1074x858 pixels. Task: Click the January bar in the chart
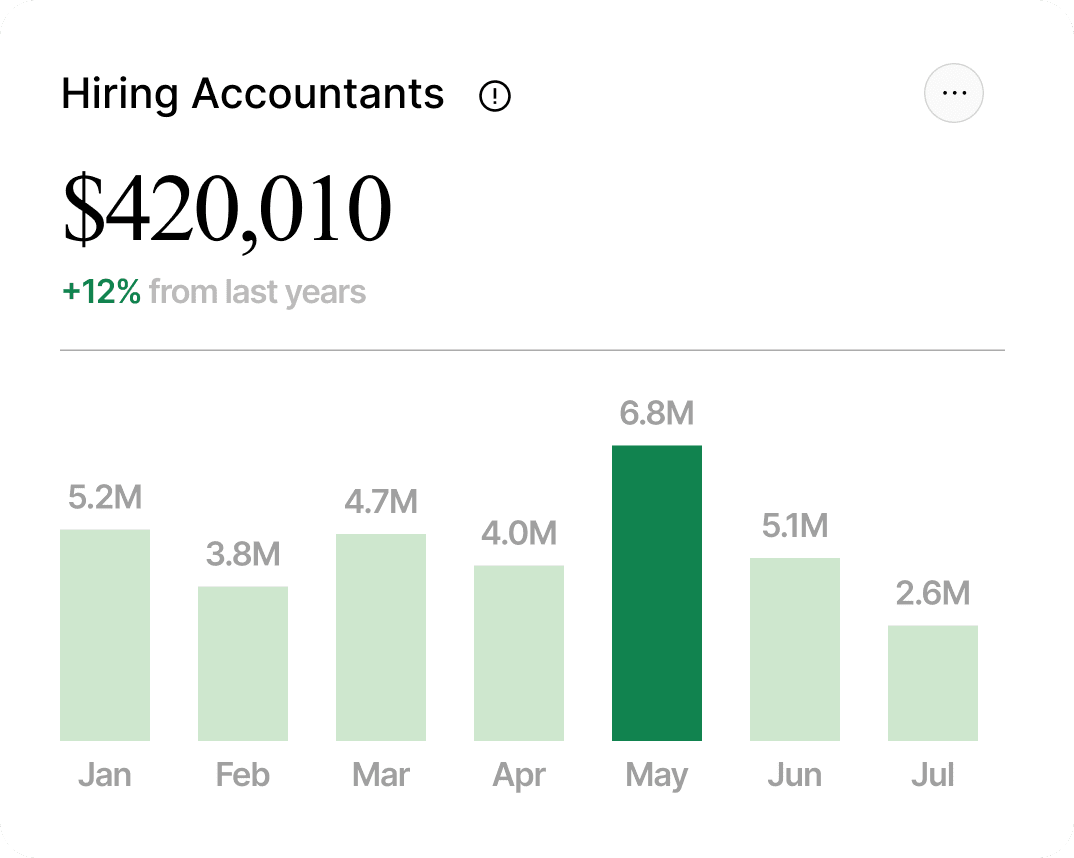point(105,635)
